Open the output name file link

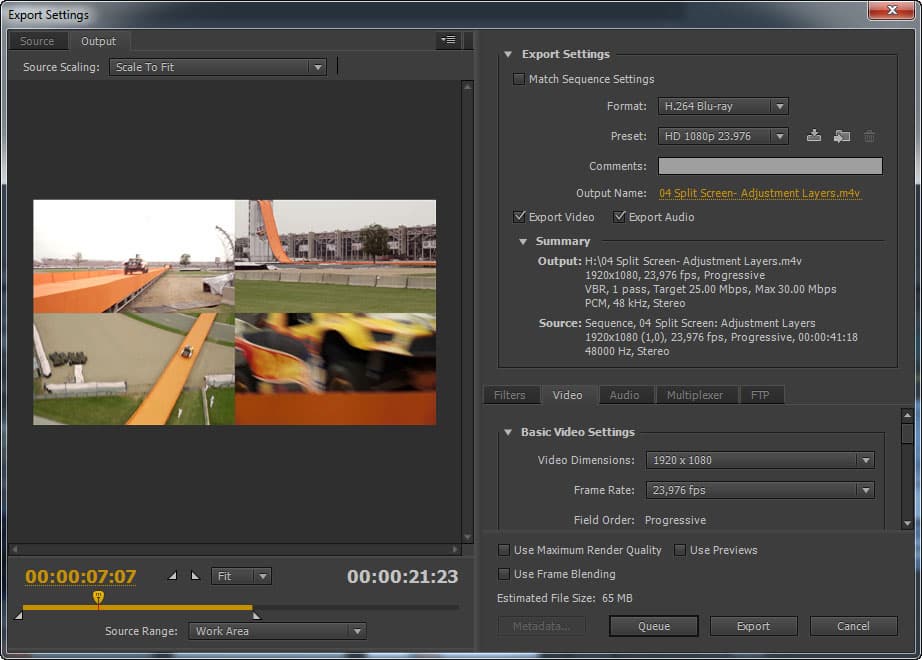coord(759,193)
